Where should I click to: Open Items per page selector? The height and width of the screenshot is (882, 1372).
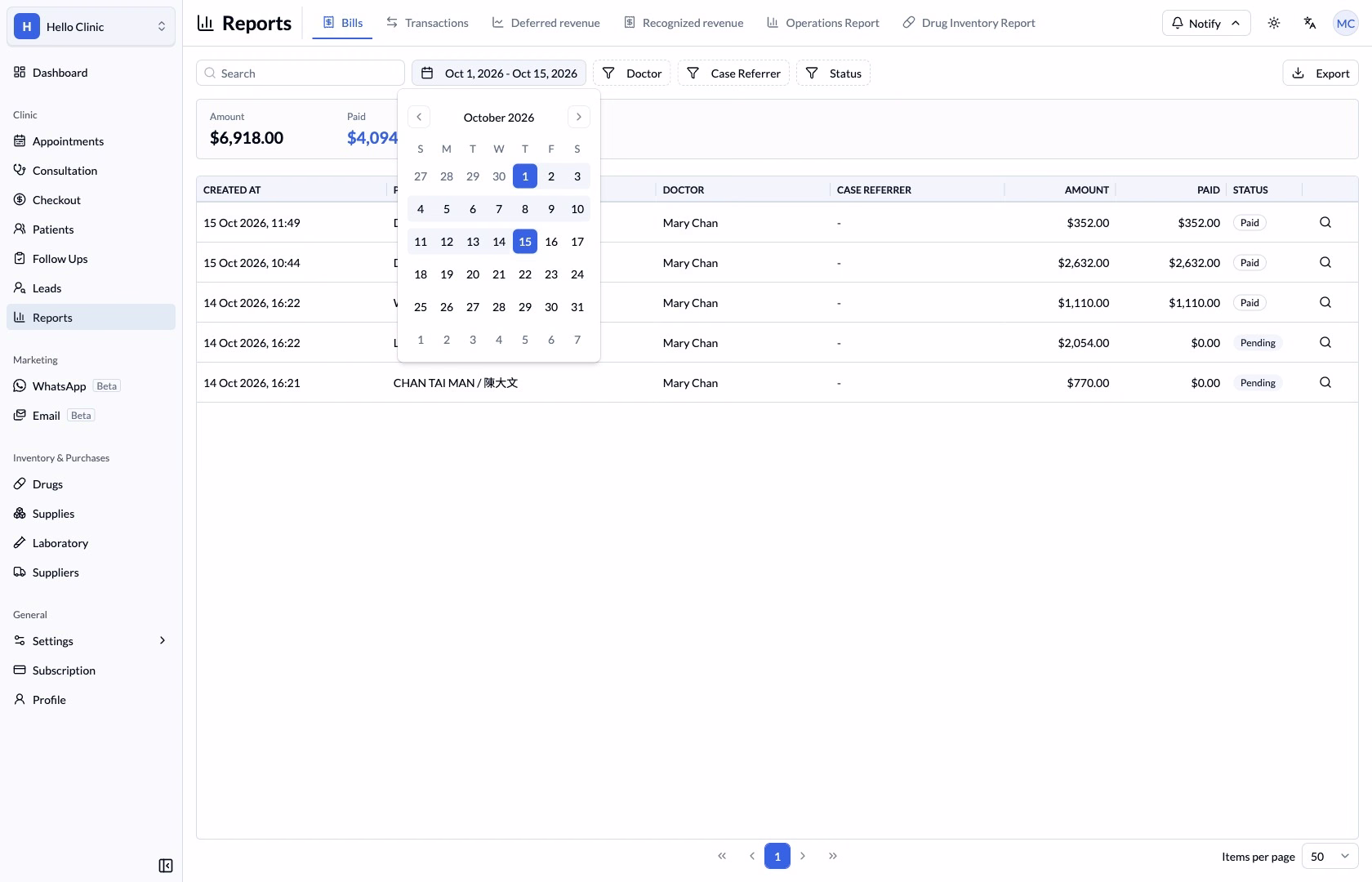1330,856
